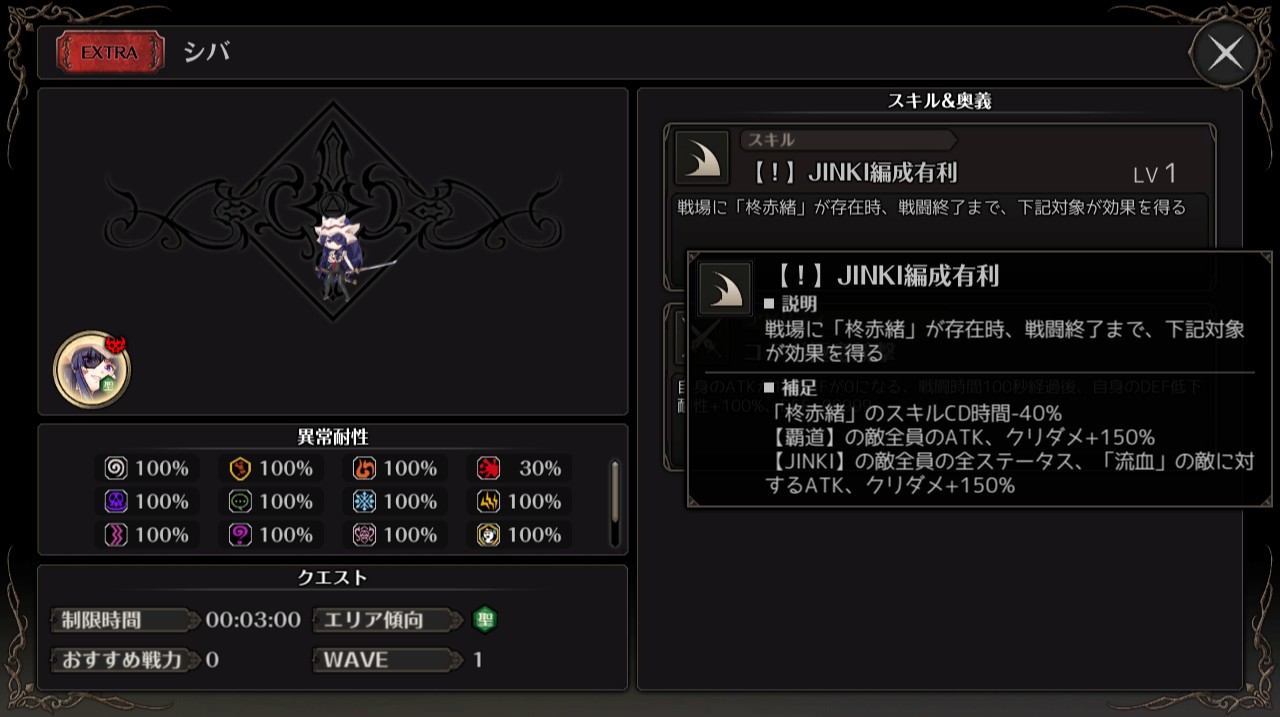Viewport: 1280px width, 717px height.
Task: Tap the blue snowflake freeze resistance icon
Action: 365,501
